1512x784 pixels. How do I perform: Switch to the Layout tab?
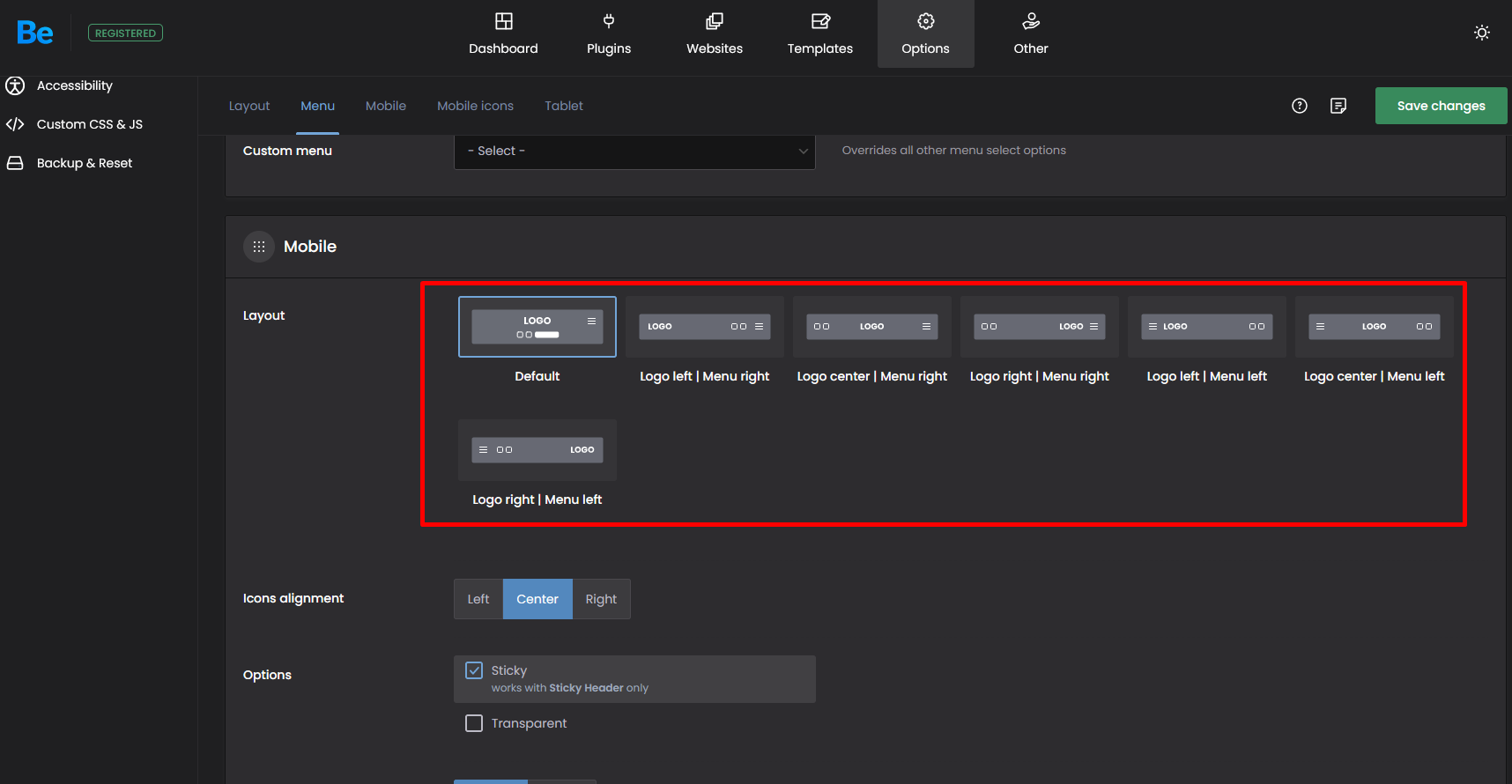249,106
